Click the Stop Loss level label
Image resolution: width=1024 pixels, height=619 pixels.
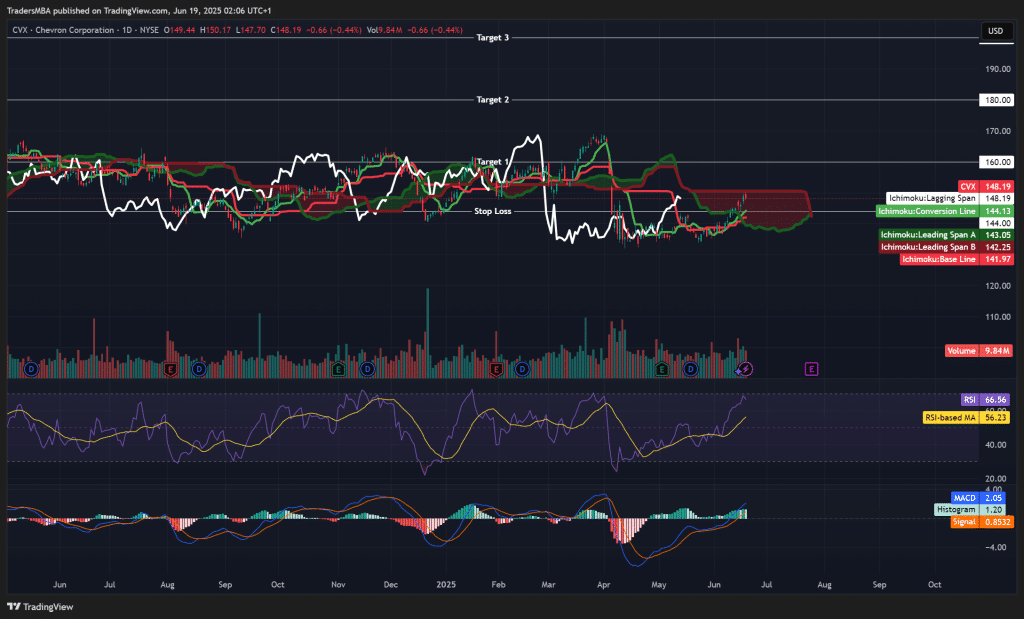pos(494,212)
